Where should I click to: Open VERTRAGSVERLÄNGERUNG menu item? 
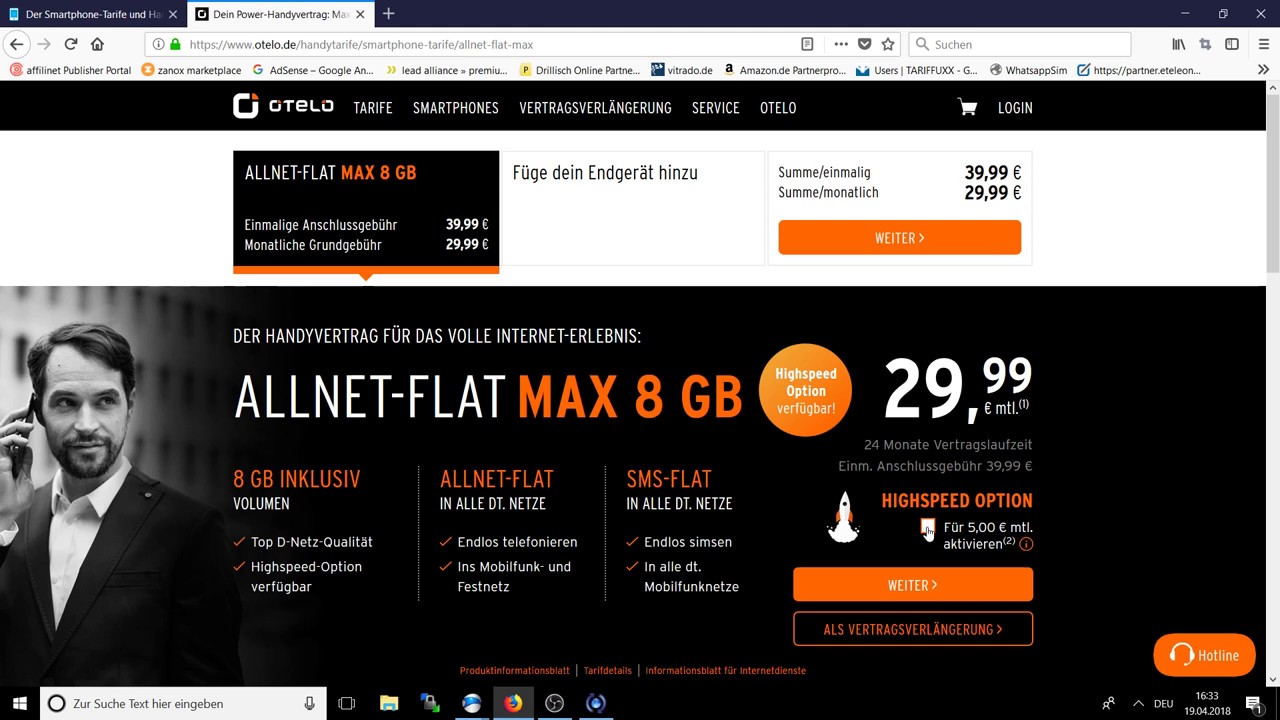point(595,108)
